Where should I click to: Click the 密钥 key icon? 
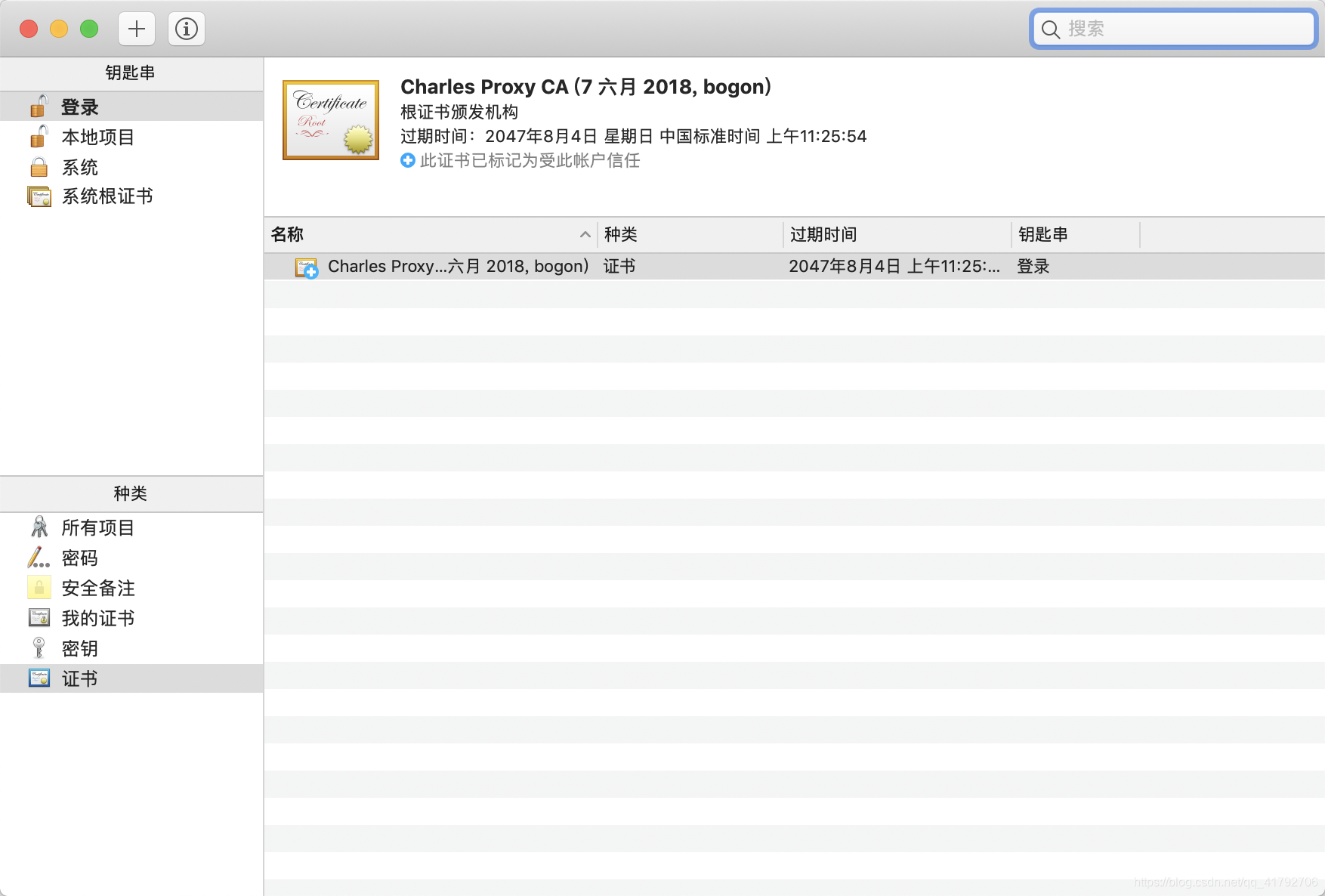click(39, 648)
